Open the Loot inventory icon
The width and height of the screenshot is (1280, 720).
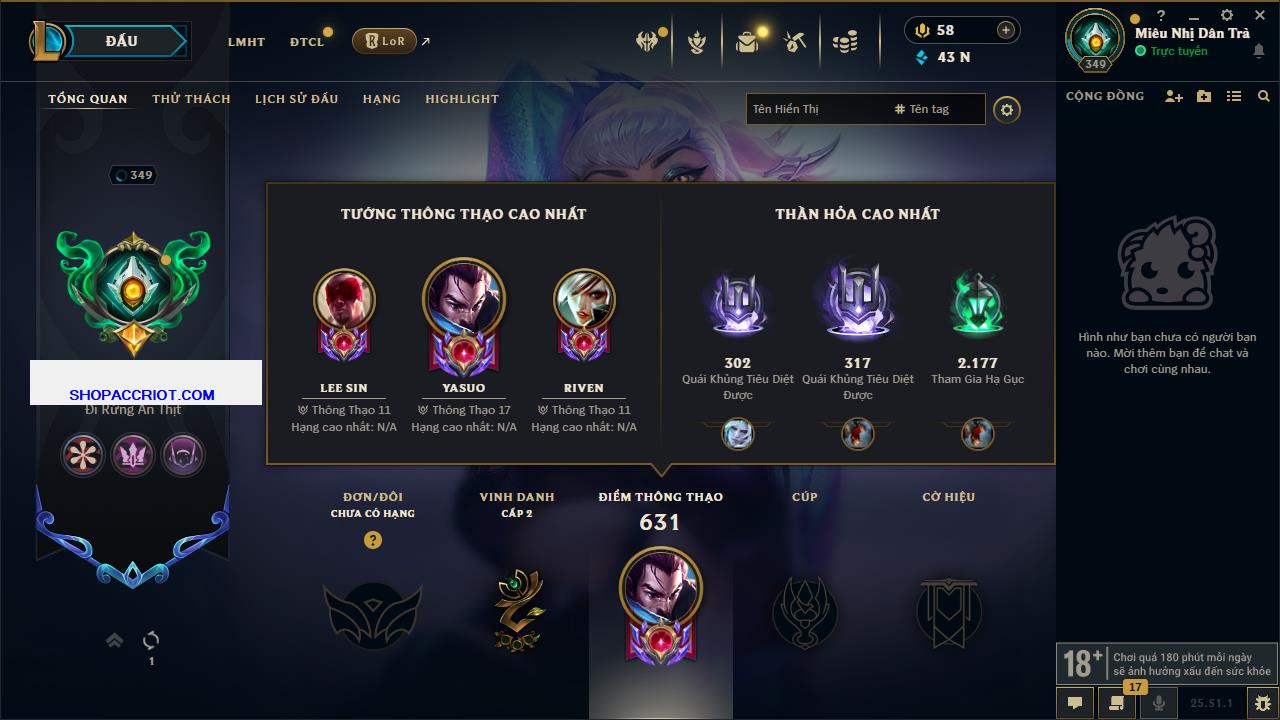(747, 41)
